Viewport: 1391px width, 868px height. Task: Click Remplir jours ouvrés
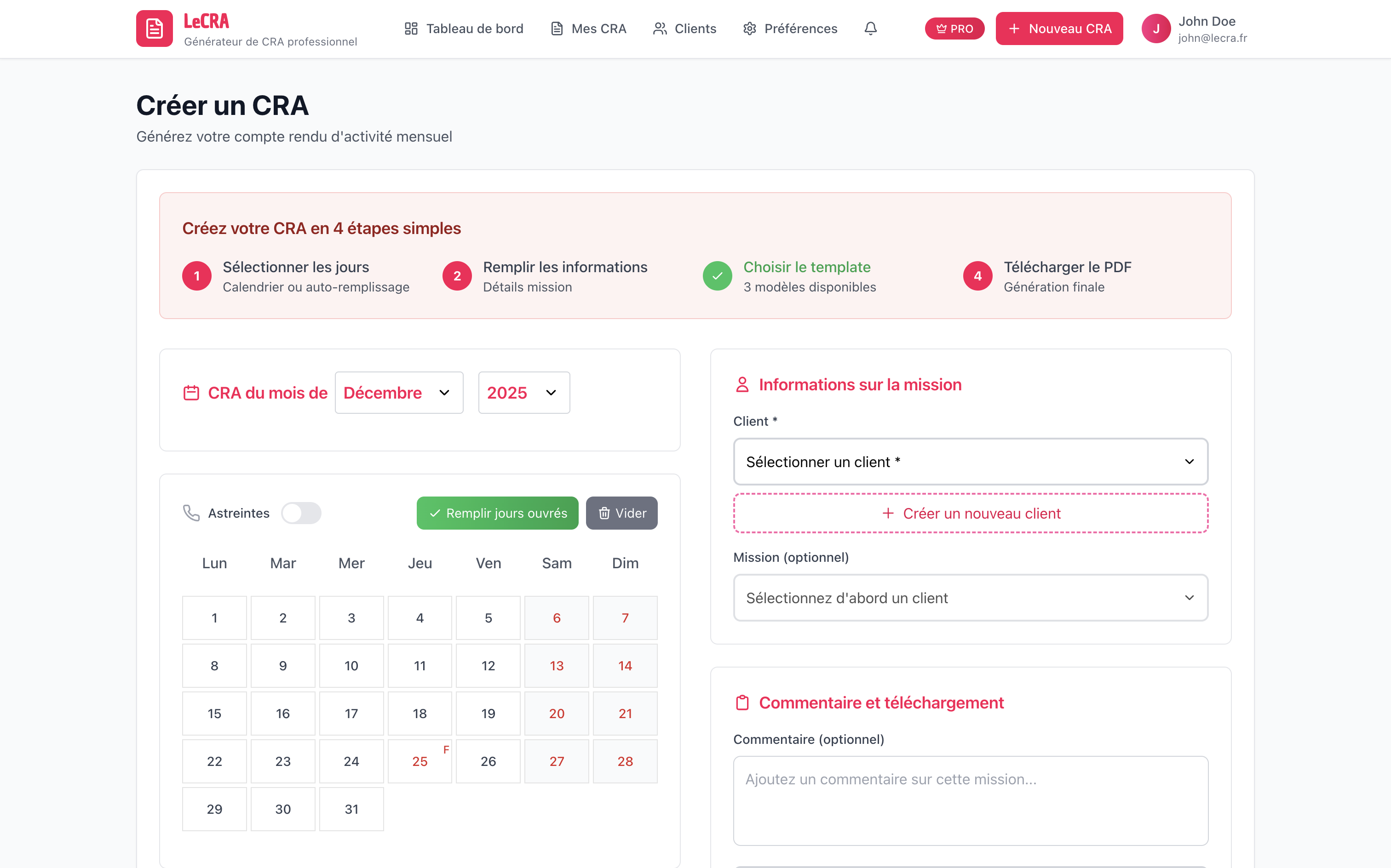[497, 513]
